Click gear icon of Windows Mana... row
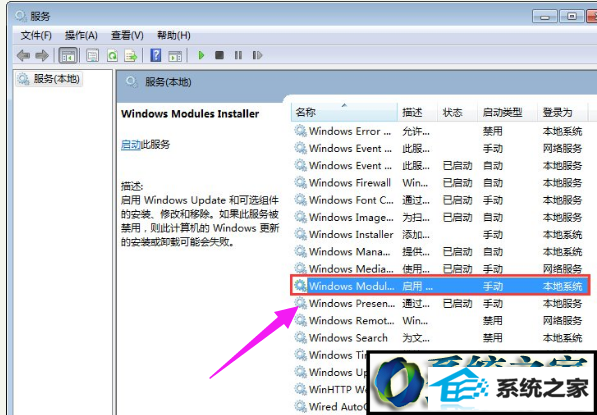The width and height of the screenshot is (597, 415). 300,251
